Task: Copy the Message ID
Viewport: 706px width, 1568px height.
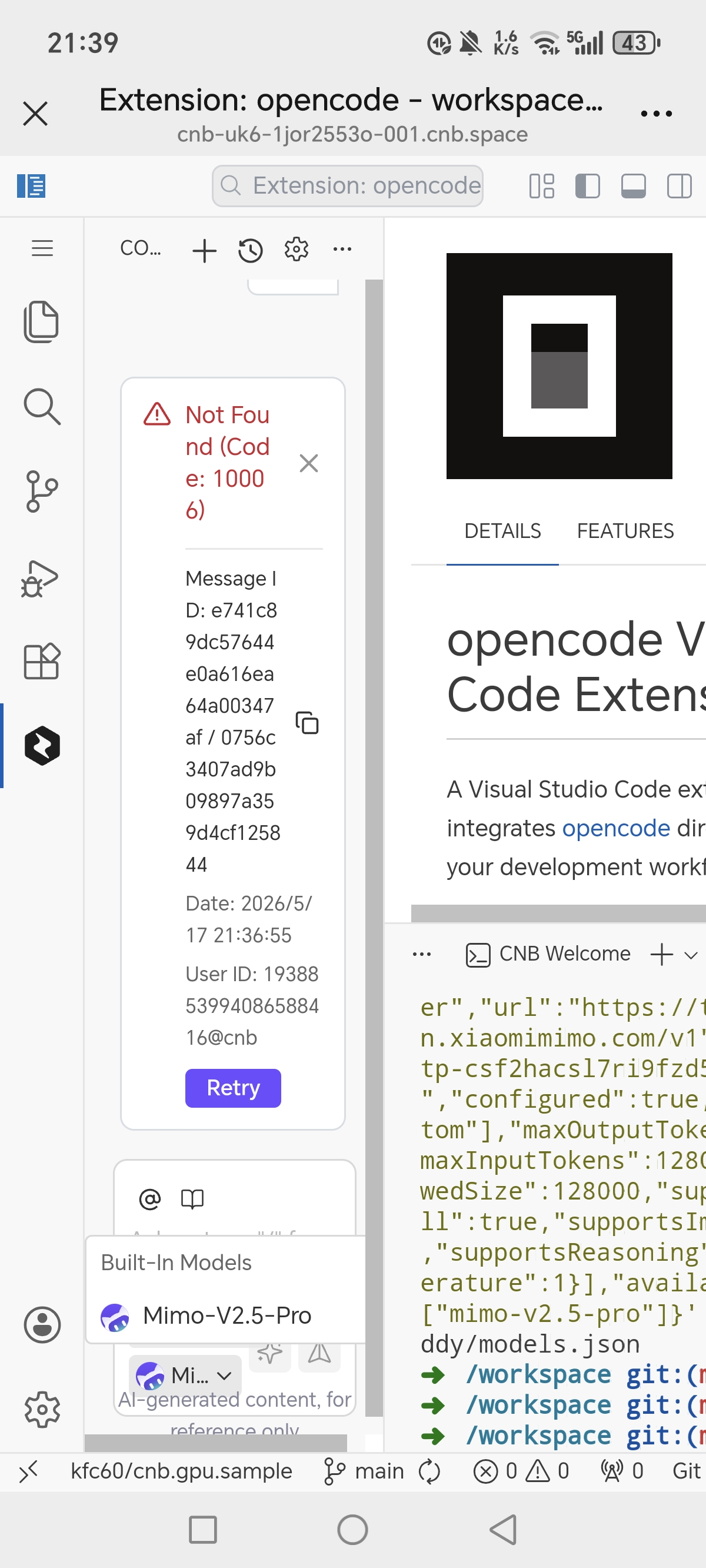Action: point(307,723)
